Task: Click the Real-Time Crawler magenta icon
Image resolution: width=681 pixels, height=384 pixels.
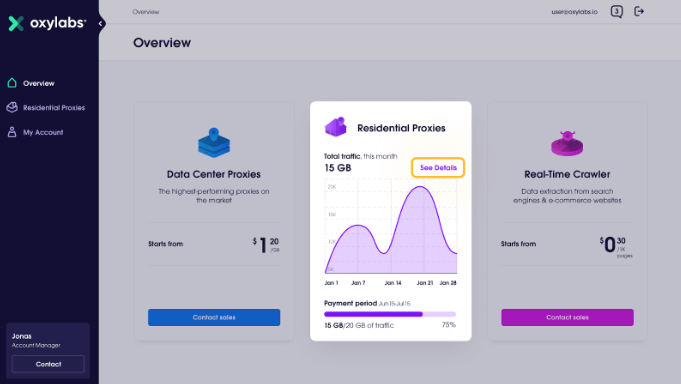Action: click(x=567, y=143)
